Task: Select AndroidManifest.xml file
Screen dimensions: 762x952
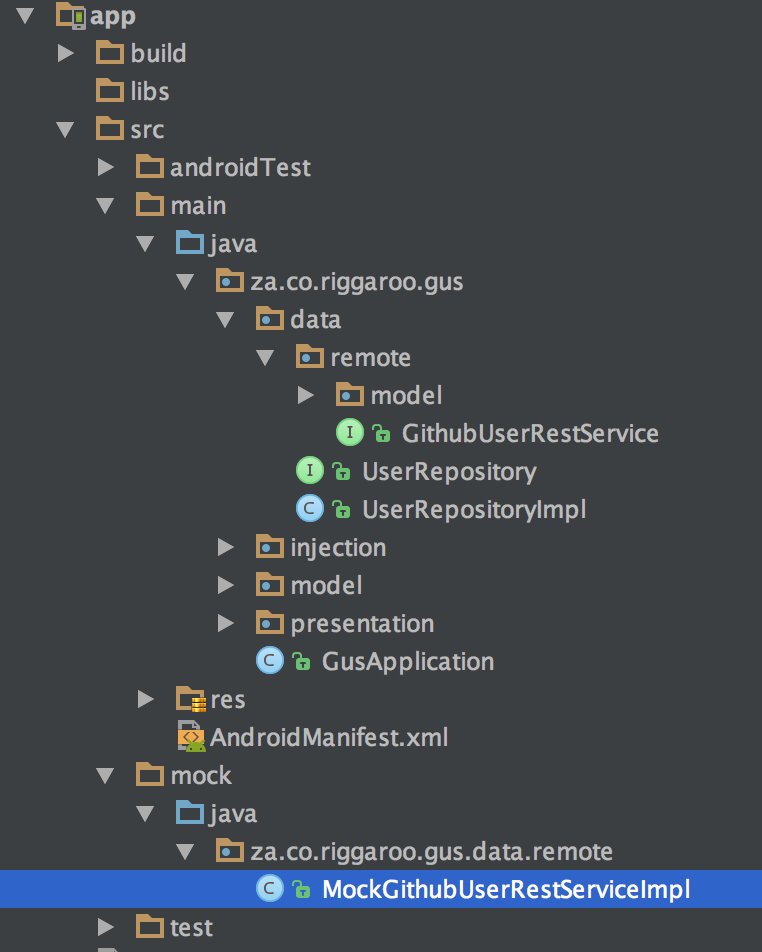Action: (x=329, y=738)
